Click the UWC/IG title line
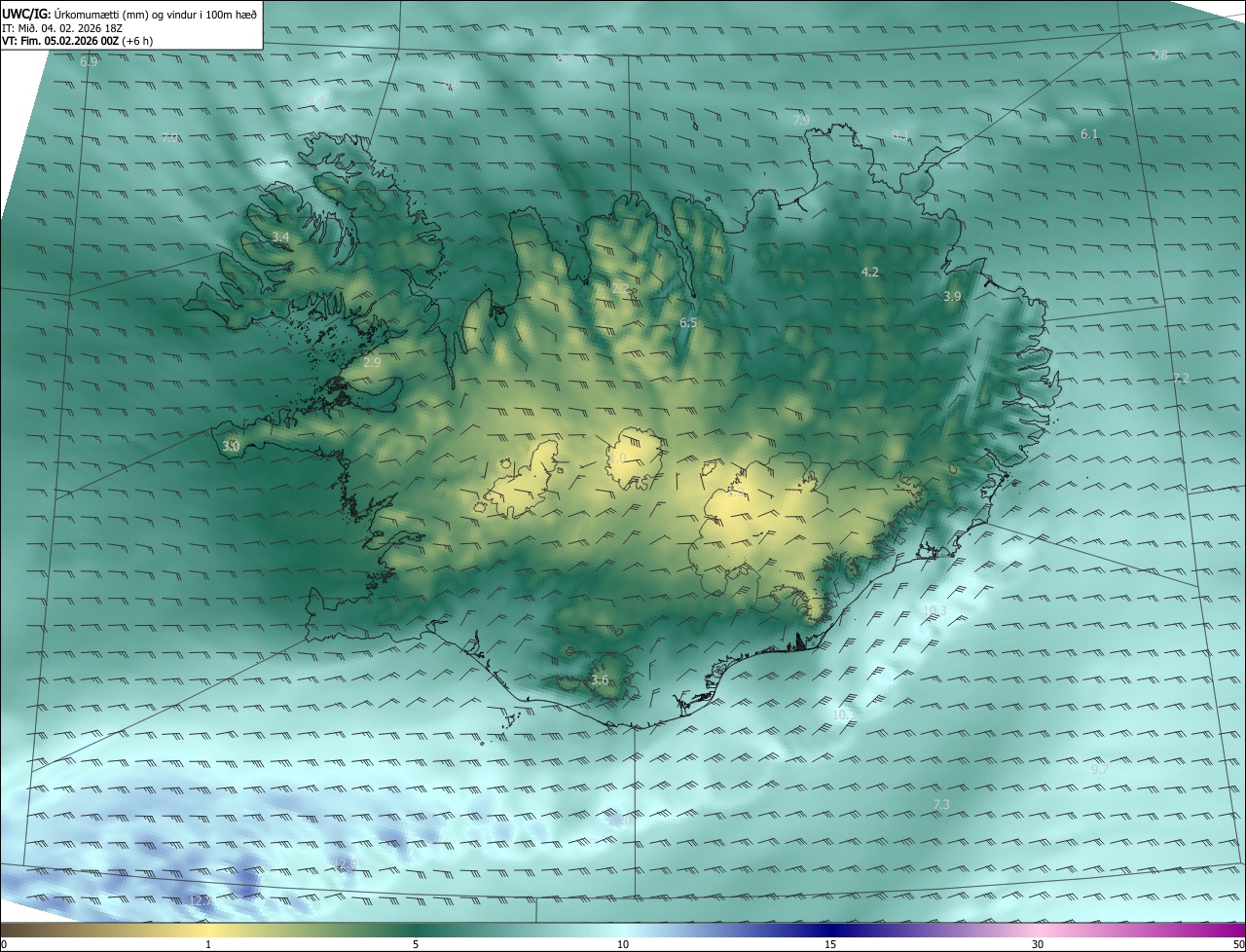Viewport: 1246px width, 952px height. pos(129,14)
